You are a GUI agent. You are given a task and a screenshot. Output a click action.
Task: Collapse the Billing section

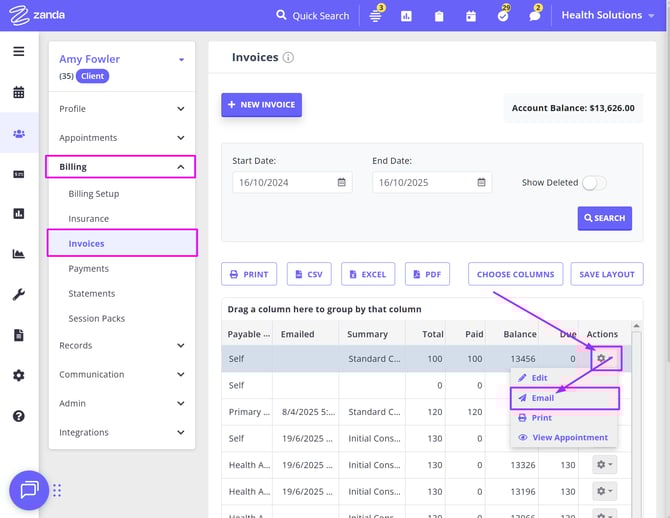tap(121, 167)
